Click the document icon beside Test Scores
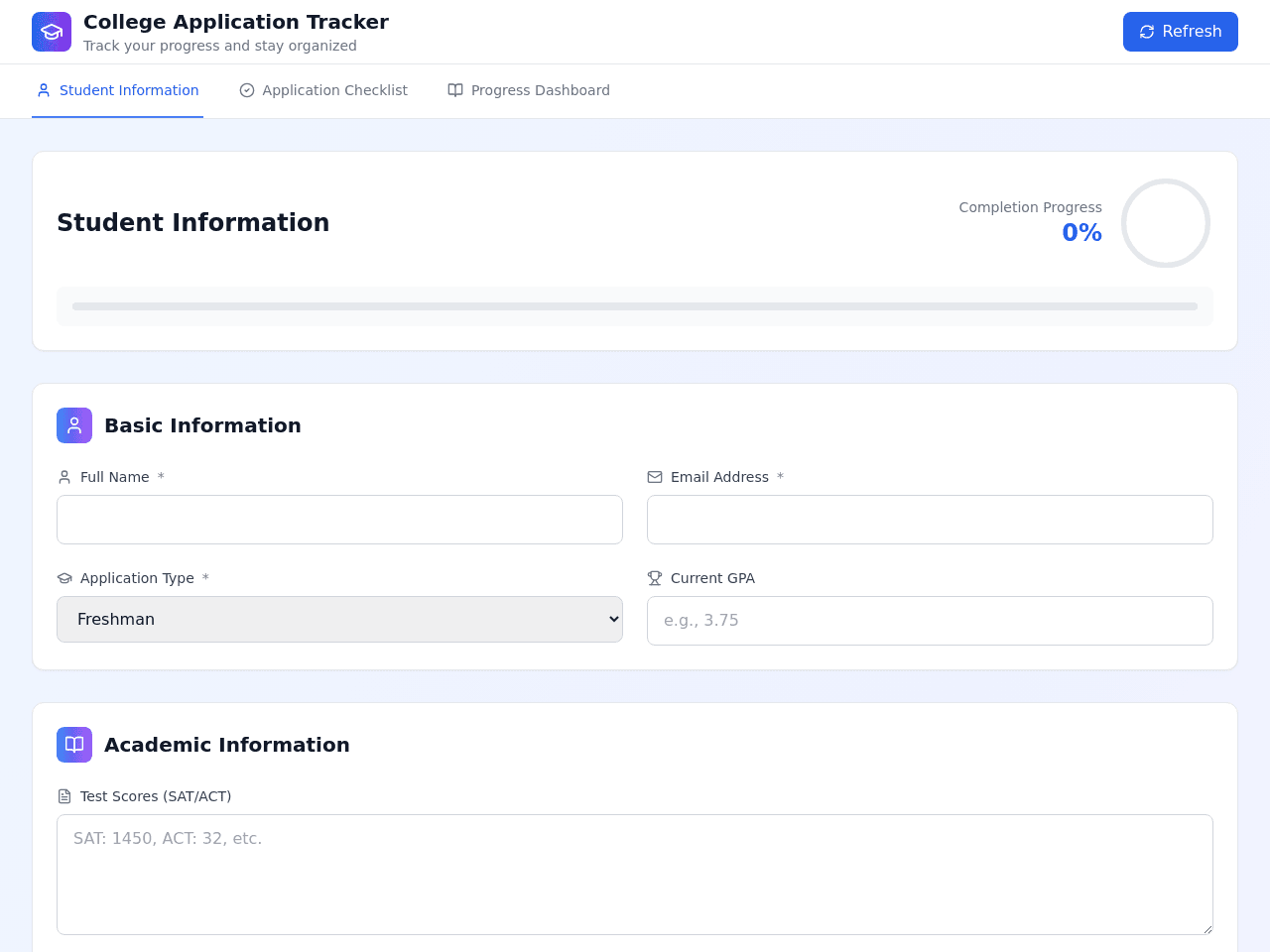Image resolution: width=1270 pixels, height=952 pixels. (x=64, y=796)
